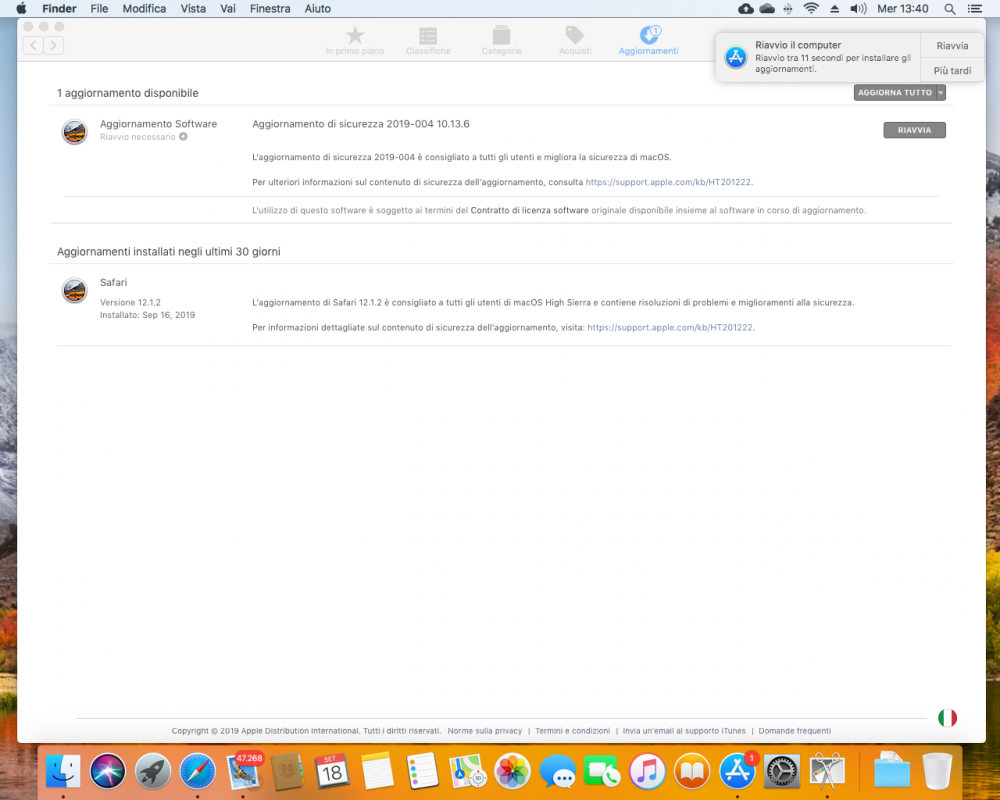
Task: Open Calendar from the Dock
Action: pyautogui.click(x=332, y=771)
